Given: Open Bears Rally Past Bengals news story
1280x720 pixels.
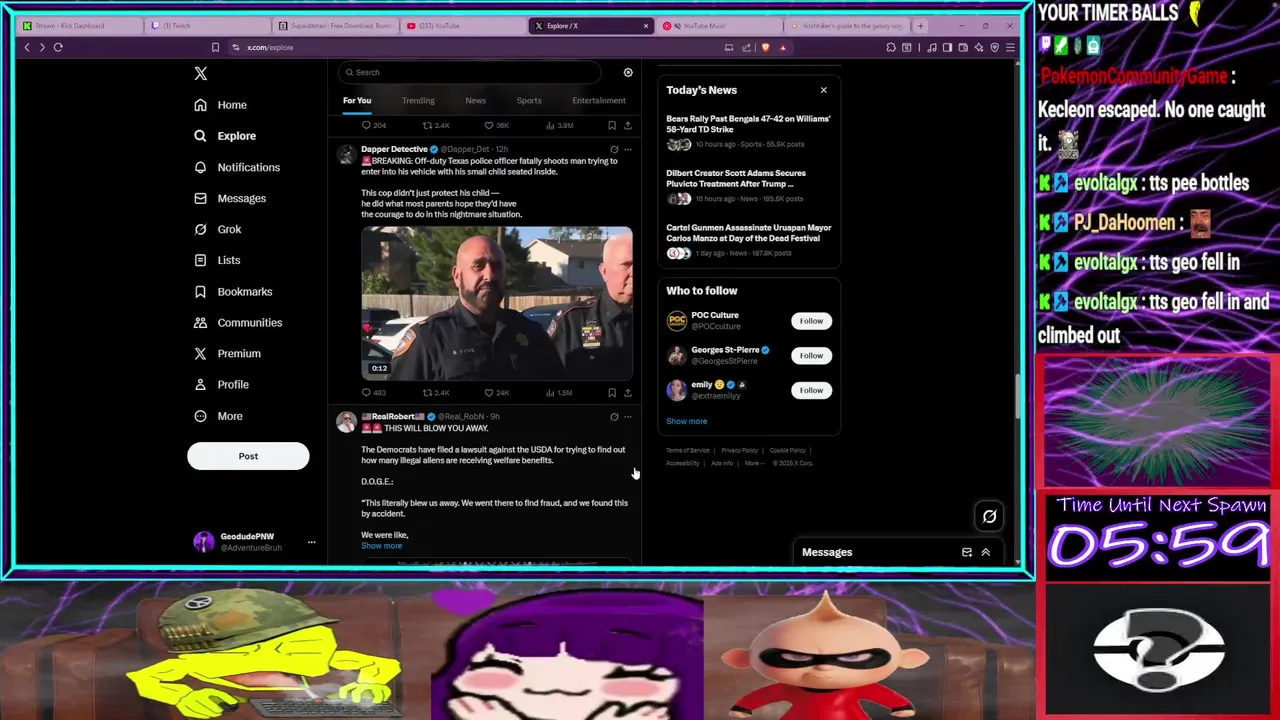Looking at the screenshot, I should pos(749,131).
